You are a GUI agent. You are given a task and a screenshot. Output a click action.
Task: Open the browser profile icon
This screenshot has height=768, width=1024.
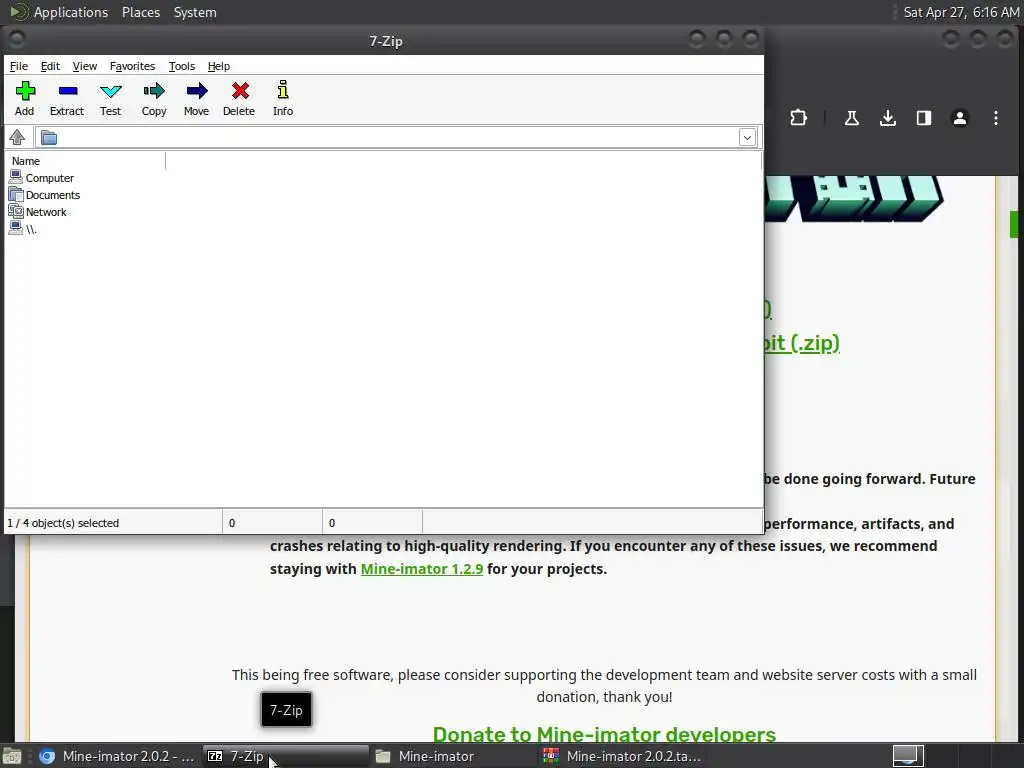(x=959, y=118)
